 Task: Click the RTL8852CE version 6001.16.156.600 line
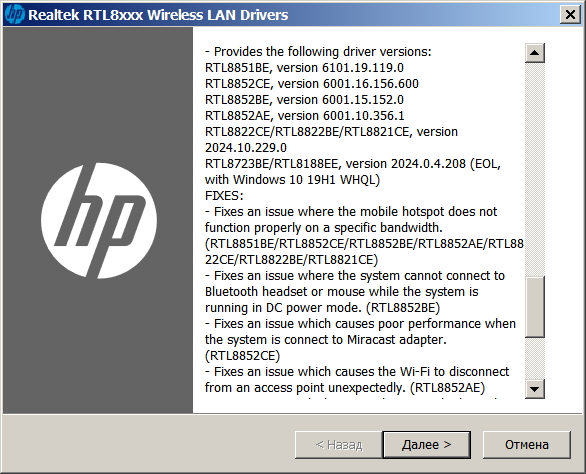point(312,84)
